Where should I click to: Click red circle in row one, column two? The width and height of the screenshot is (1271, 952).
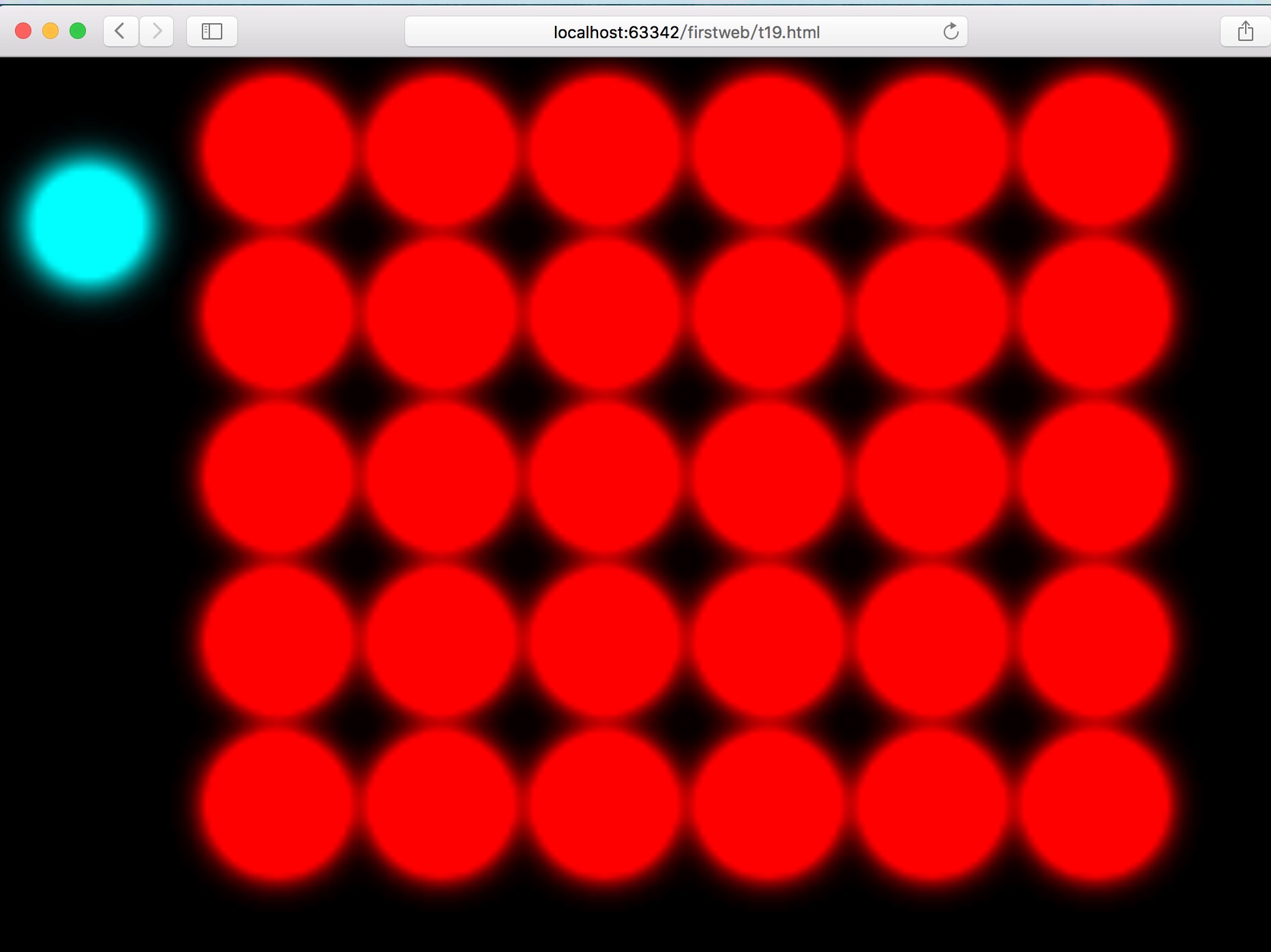point(441,150)
